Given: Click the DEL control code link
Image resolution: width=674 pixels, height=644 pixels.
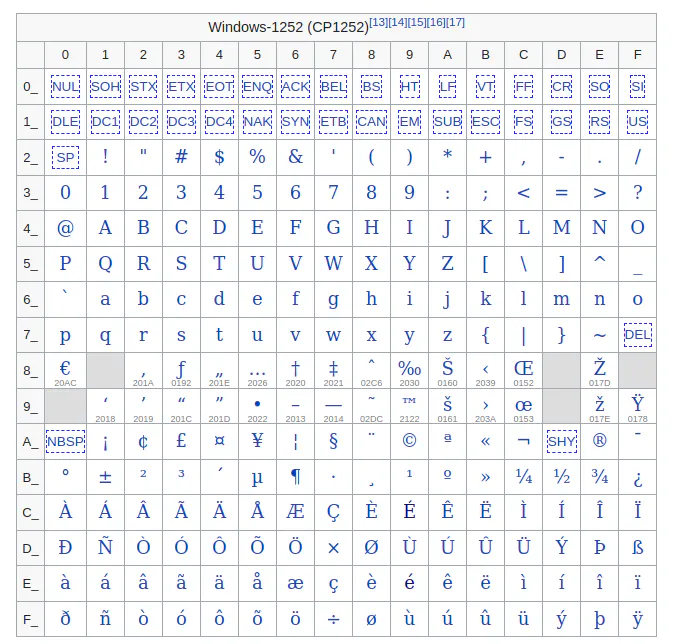Looking at the screenshot, I should pyautogui.click(x=637, y=335).
